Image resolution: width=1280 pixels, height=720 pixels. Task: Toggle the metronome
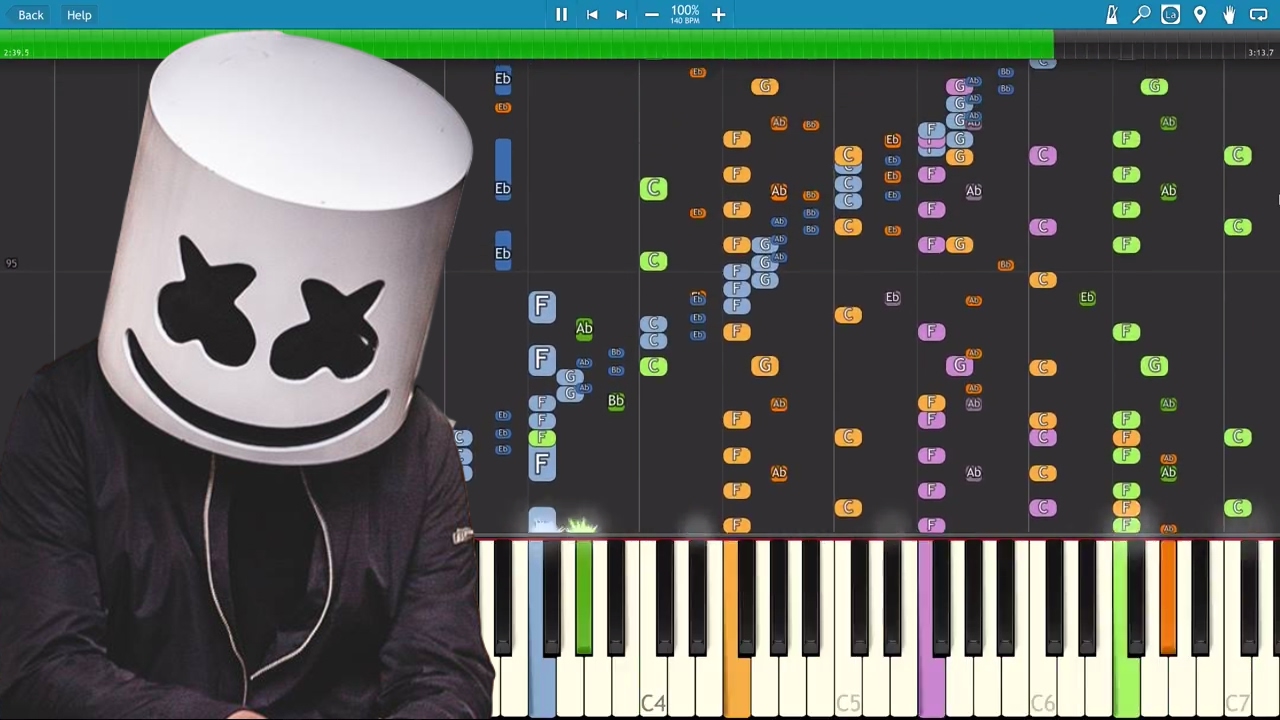[x=1112, y=15]
